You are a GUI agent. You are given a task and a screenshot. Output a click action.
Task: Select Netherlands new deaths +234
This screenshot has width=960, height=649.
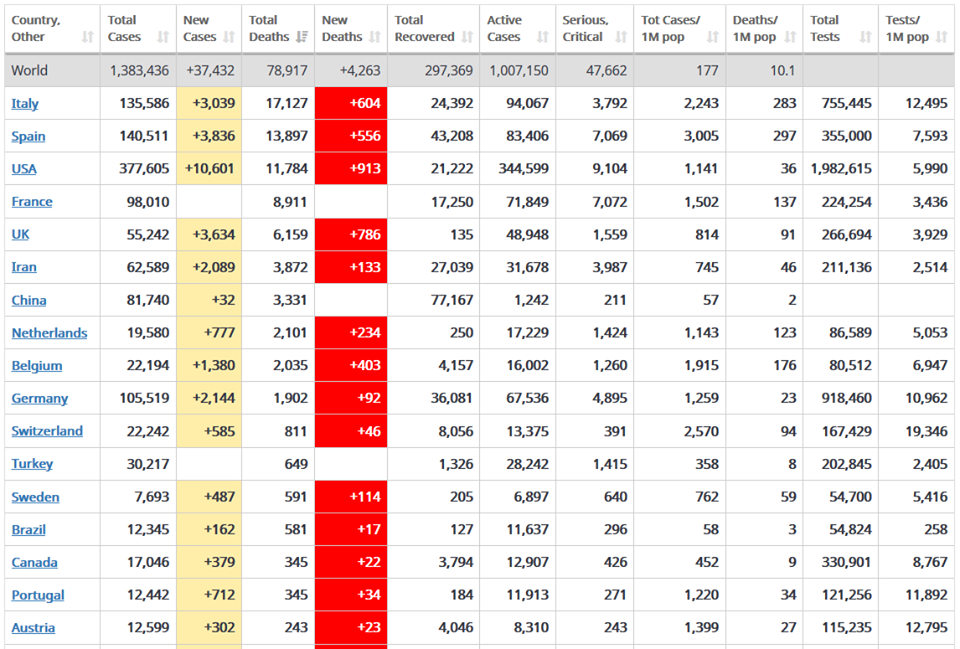coord(351,332)
